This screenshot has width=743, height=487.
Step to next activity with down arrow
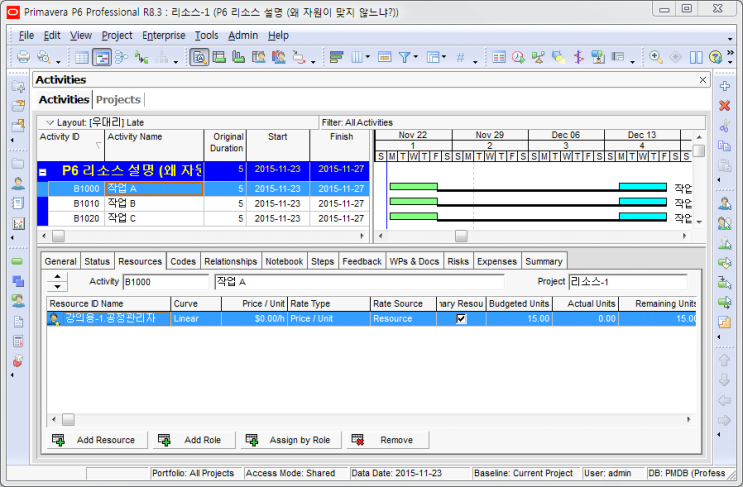tap(57, 287)
